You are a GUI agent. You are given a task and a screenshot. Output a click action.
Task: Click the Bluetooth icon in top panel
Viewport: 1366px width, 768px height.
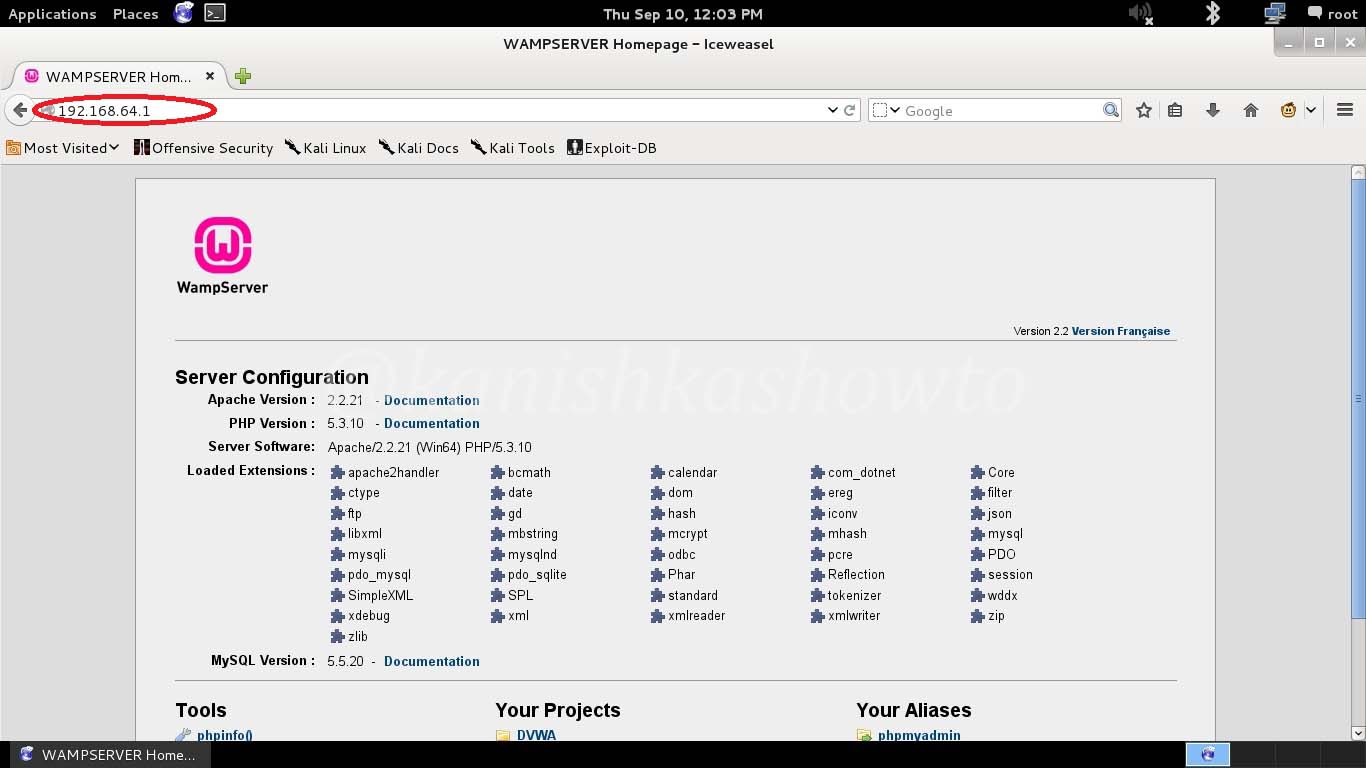(1213, 13)
